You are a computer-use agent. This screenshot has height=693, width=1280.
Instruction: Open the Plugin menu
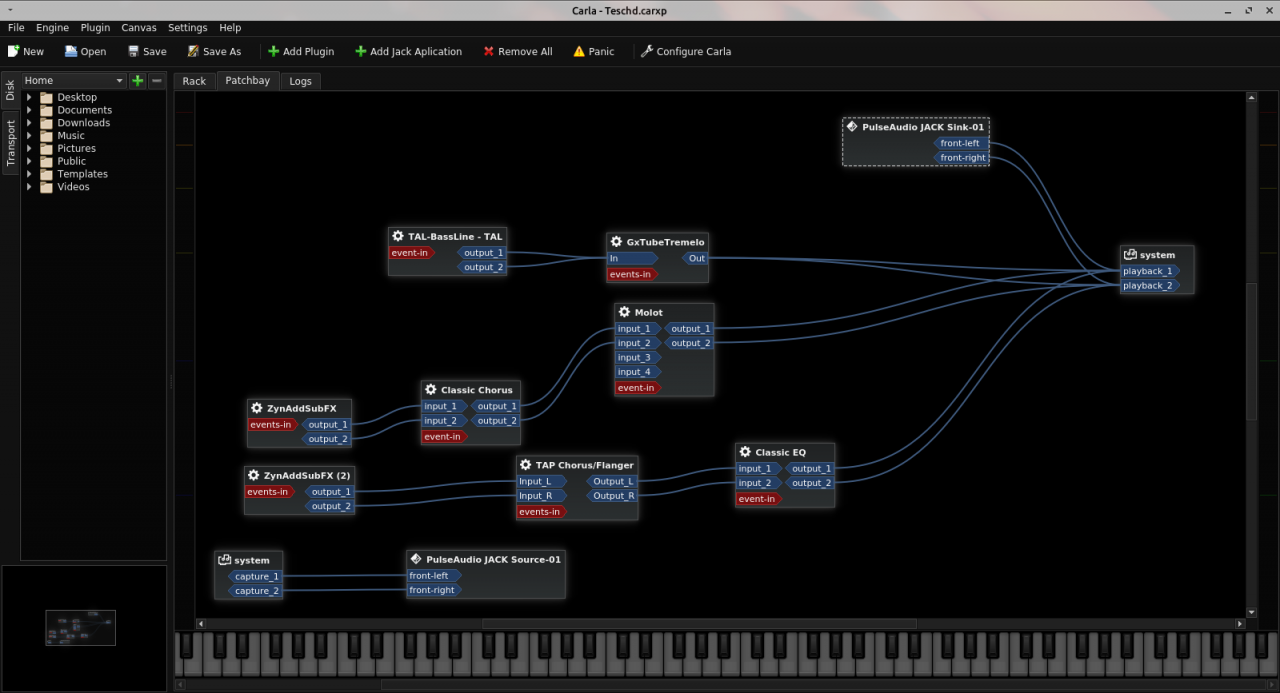(95, 28)
